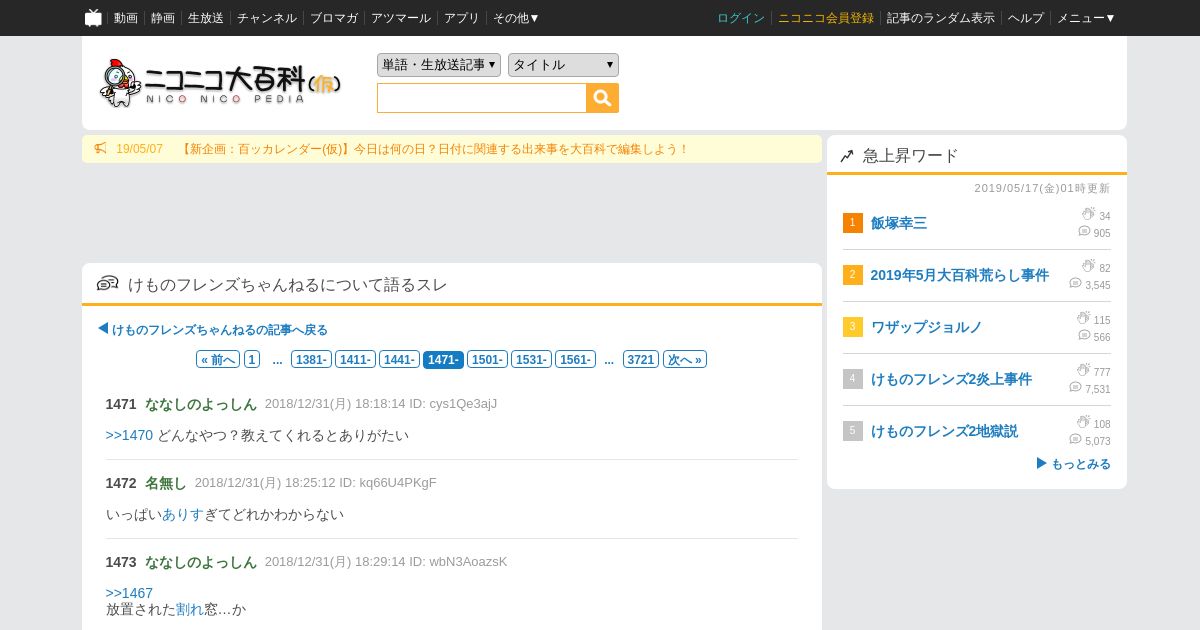Click もっとみる to see more
This screenshot has width=1200, height=630.
coord(1073,464)
